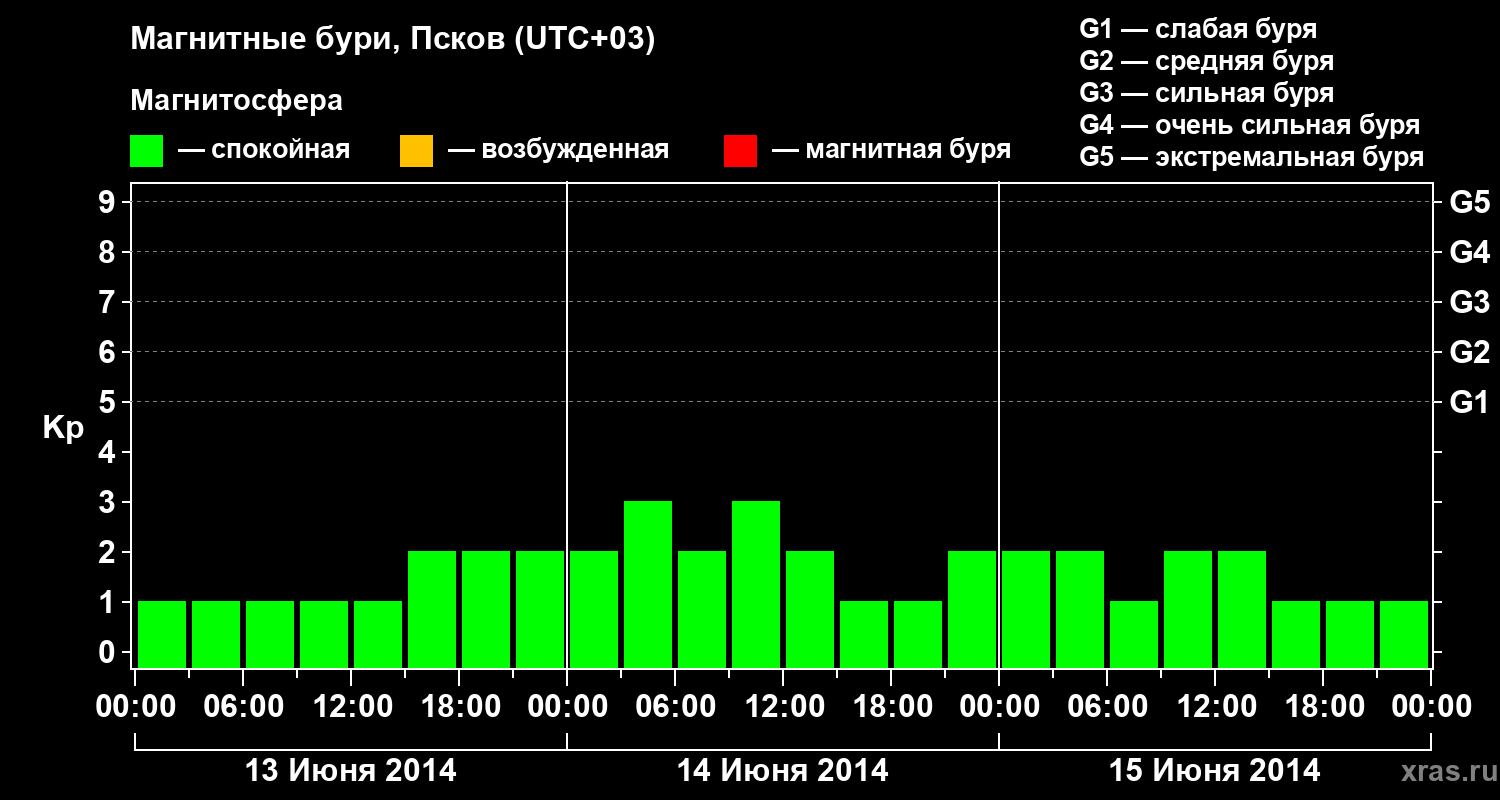Select the chart title 'Магнитные бури, Псков (UTC+03)'

click(393, 40)
